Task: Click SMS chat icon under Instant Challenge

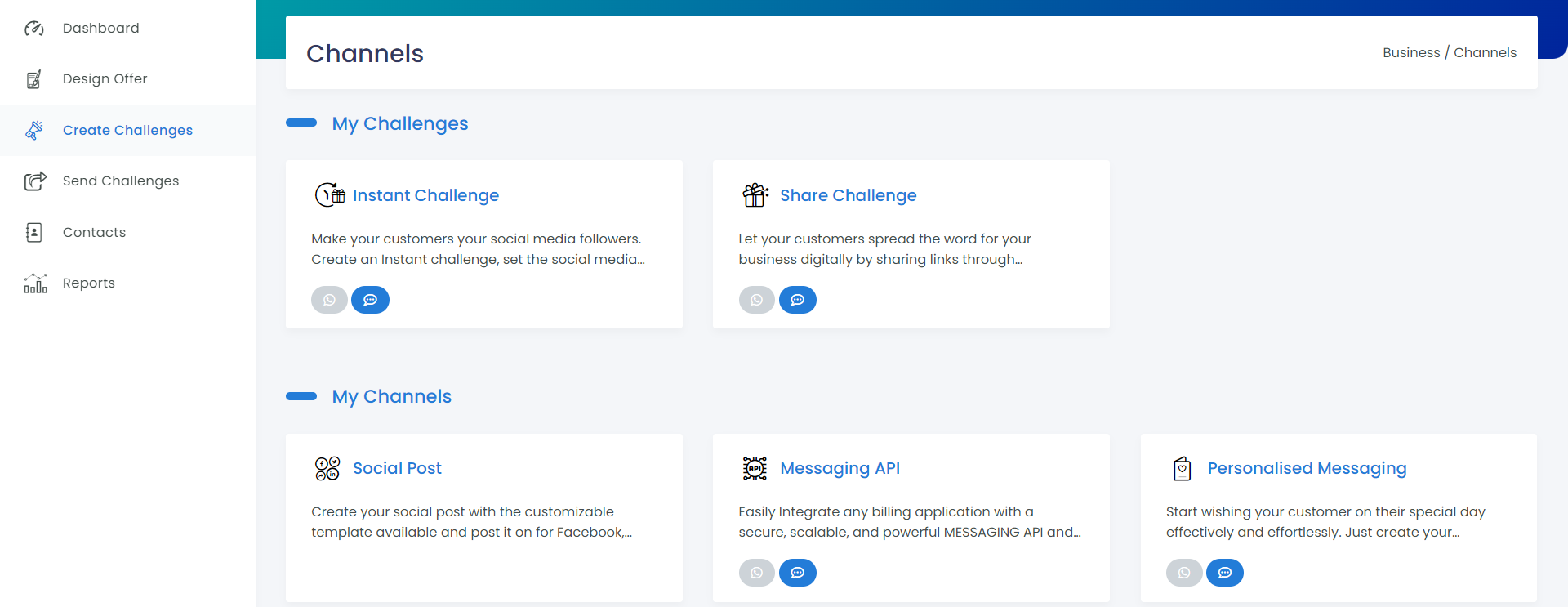Action: [x=370, y=300]
